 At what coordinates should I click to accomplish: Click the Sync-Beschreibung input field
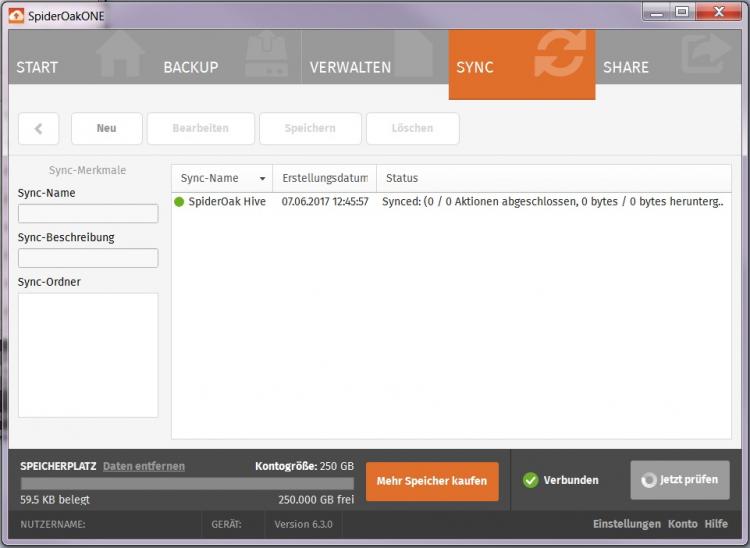(88, 258)
